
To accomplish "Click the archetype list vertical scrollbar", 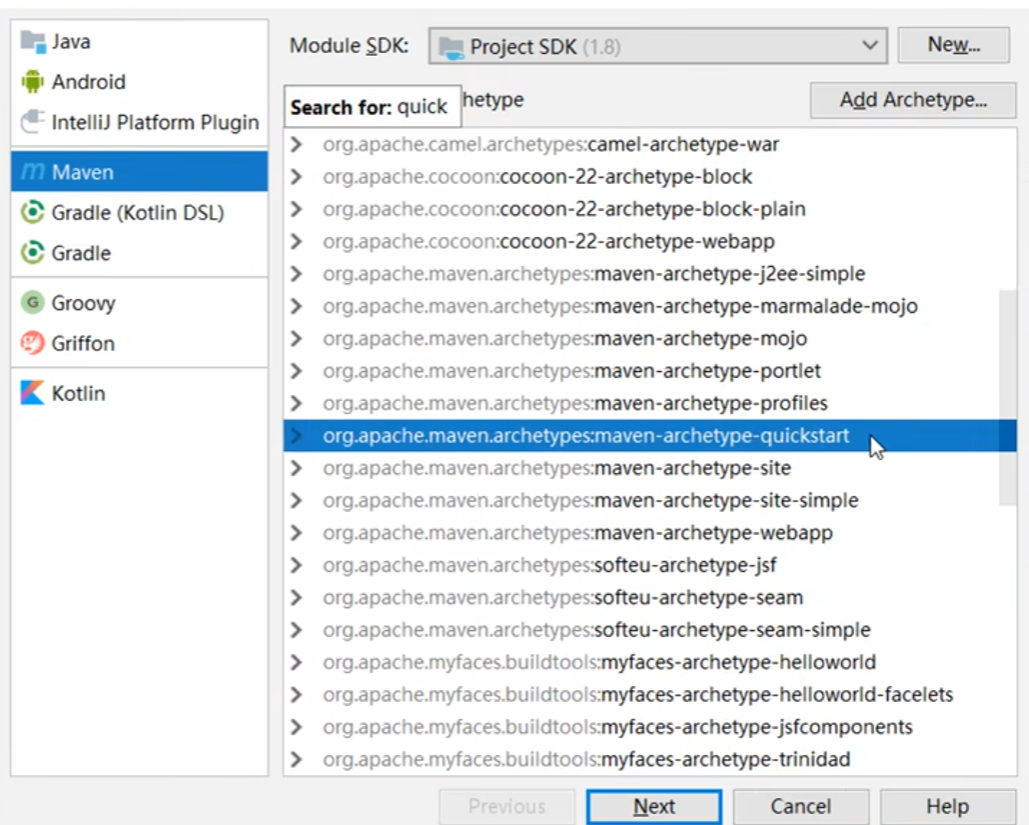I will pyautogui.click(x=1007, y=398).
